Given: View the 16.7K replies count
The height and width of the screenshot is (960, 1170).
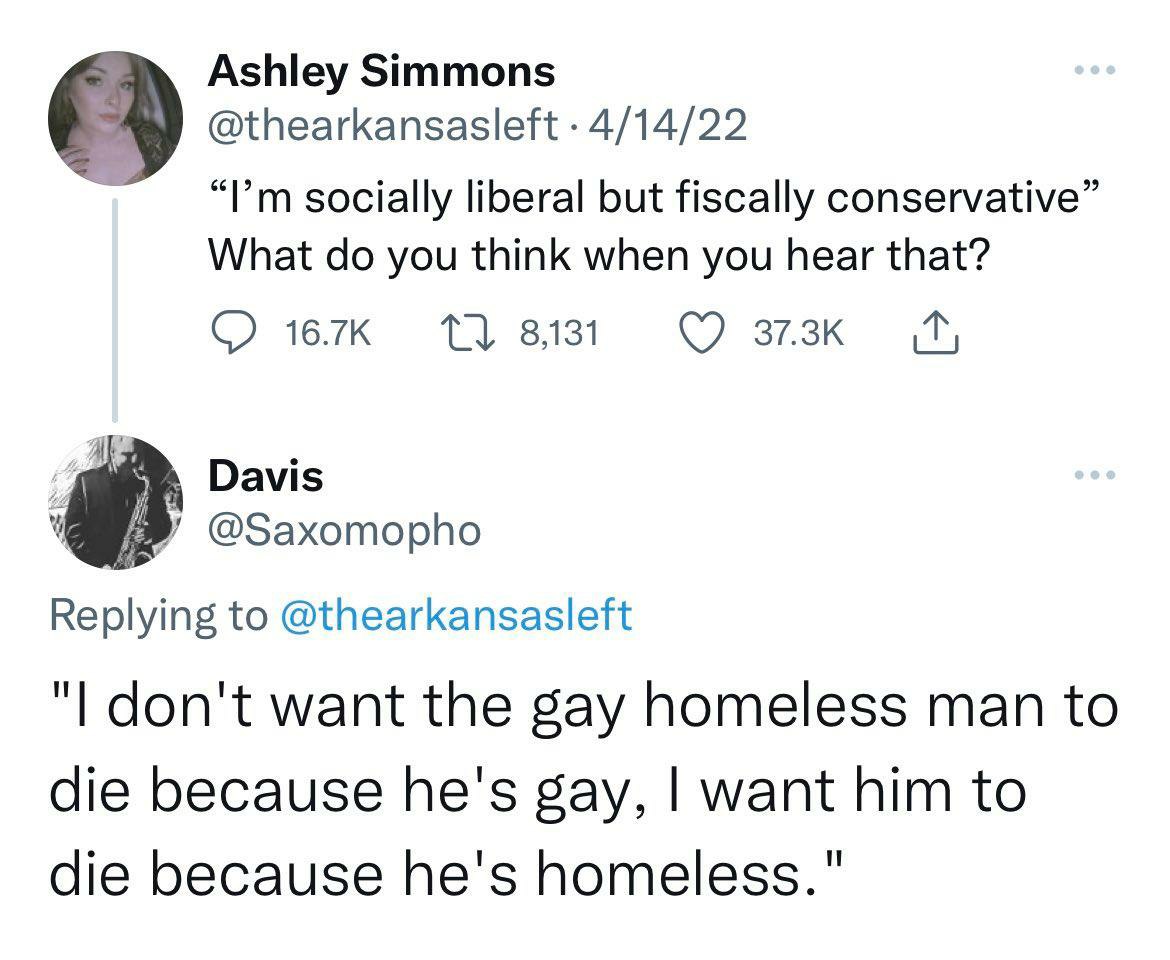Looking at the screenshot, I should coord(328,333).
